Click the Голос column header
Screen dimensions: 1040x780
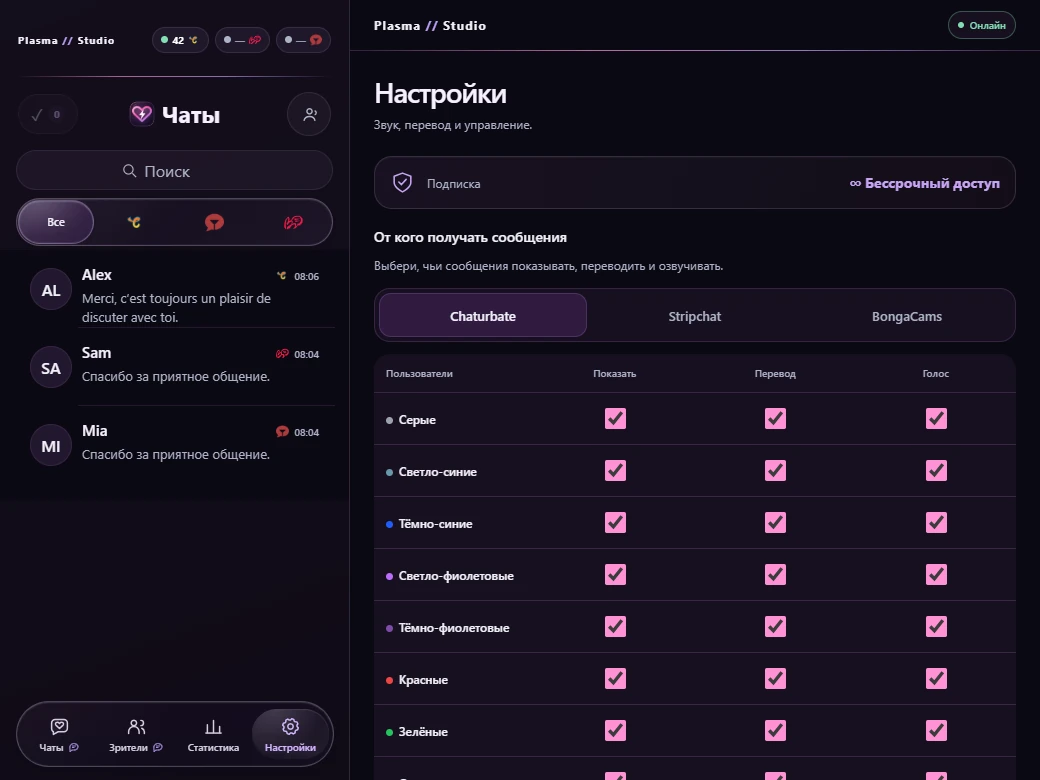tap(936, 373)
